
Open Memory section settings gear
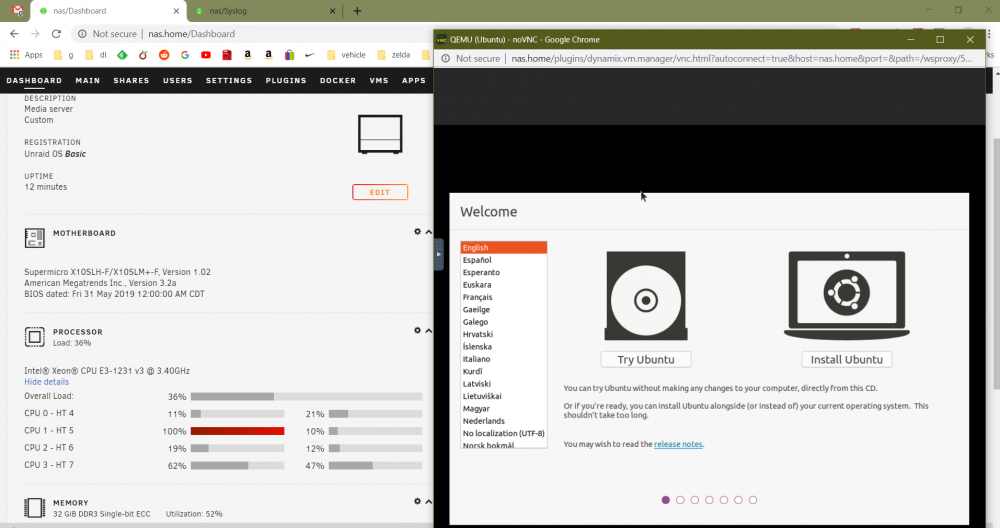(417, 501)
